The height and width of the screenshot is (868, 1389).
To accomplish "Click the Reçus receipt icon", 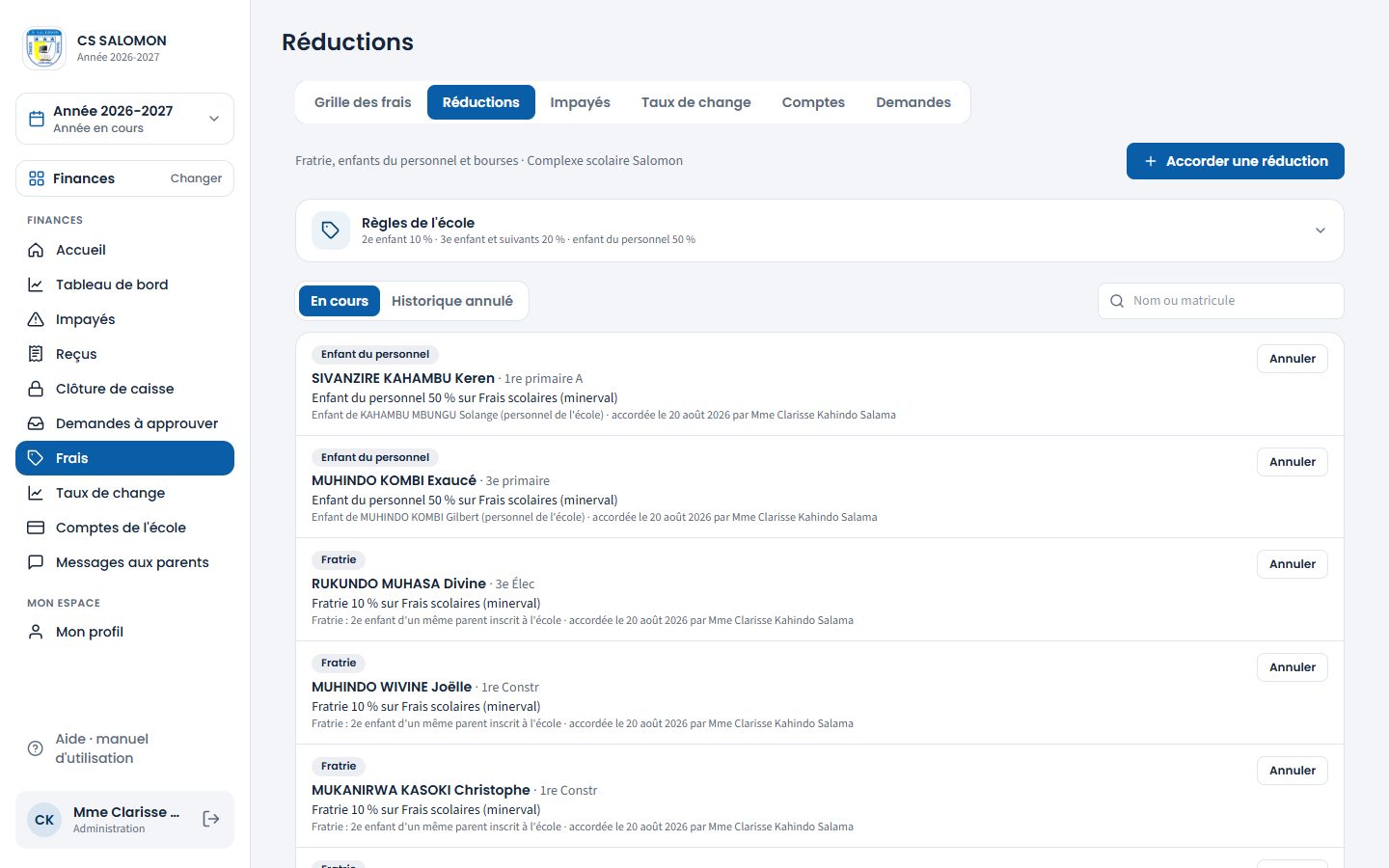I will click(36, 354).
